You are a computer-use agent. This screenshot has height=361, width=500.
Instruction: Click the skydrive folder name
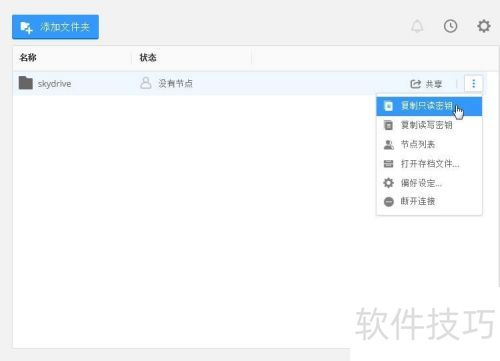click(x=54, y=84)
